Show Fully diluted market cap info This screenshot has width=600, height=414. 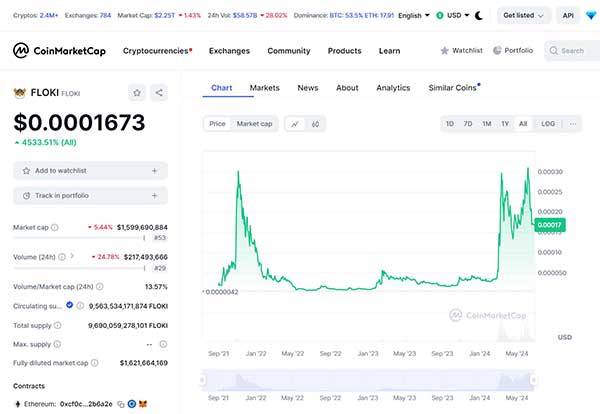[95, 363]
